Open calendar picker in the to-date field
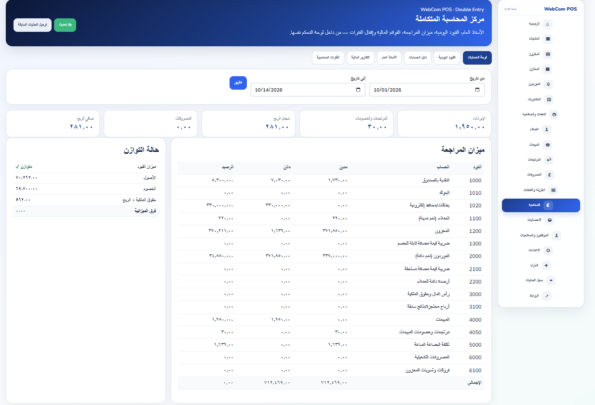Viewport: 595px width, 405px height. (x=358, y=90)
